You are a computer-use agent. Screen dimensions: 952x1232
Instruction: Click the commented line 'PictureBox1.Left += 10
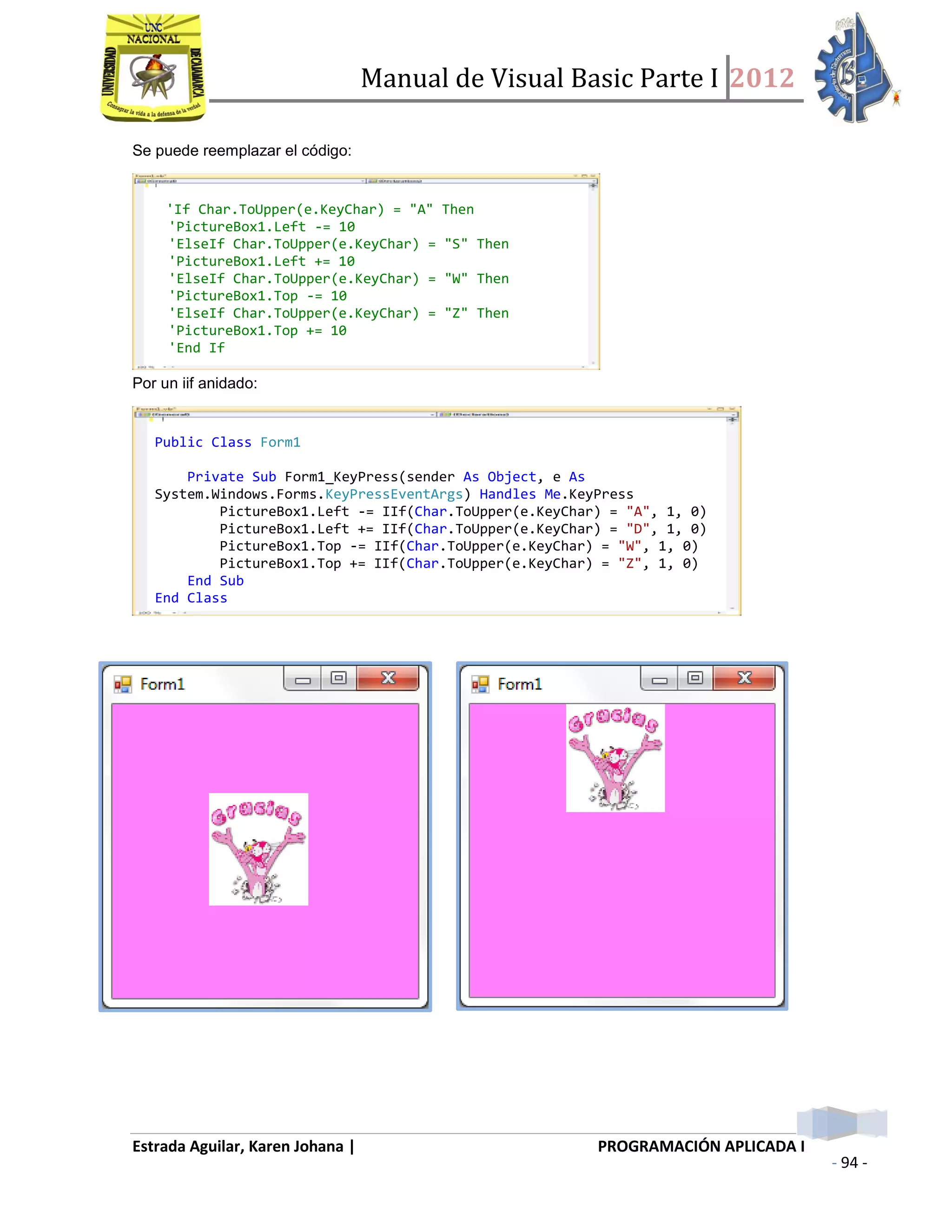click(x=262, y=261)
